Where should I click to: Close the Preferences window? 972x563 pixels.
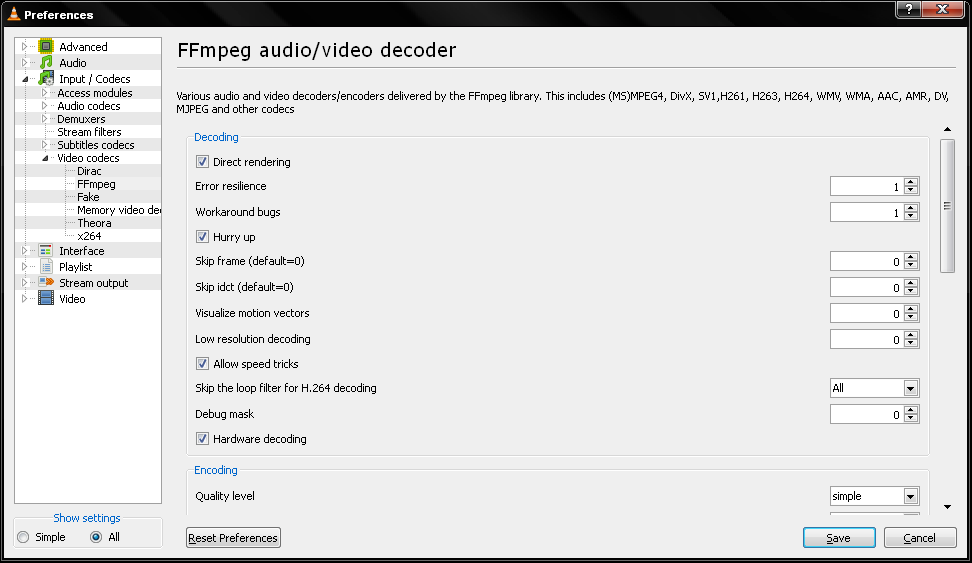pyautogui.click(x=942, y=9)
